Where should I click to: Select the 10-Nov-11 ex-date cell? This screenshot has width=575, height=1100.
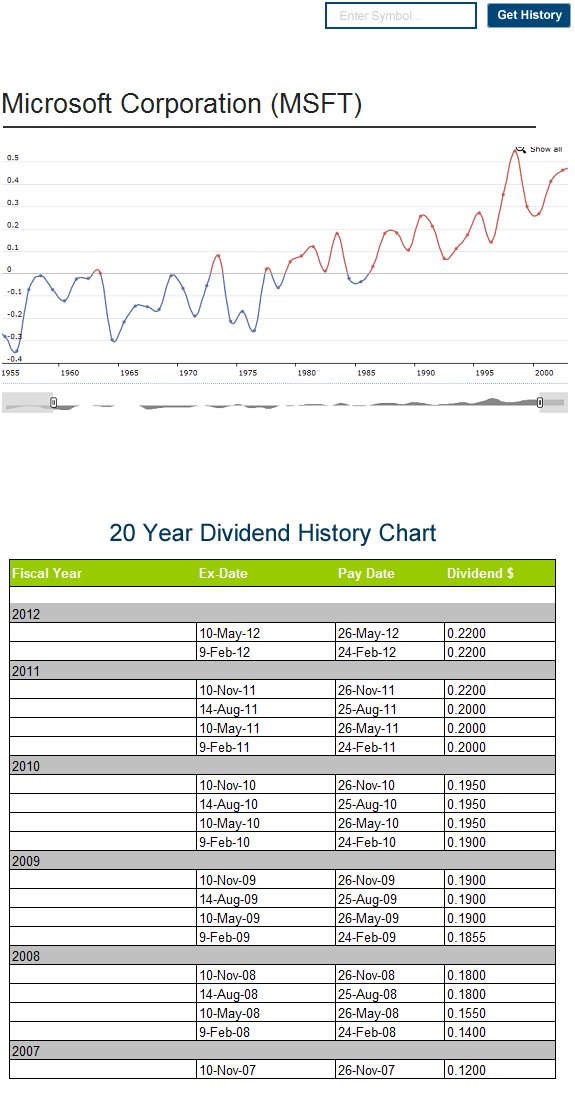266,690
